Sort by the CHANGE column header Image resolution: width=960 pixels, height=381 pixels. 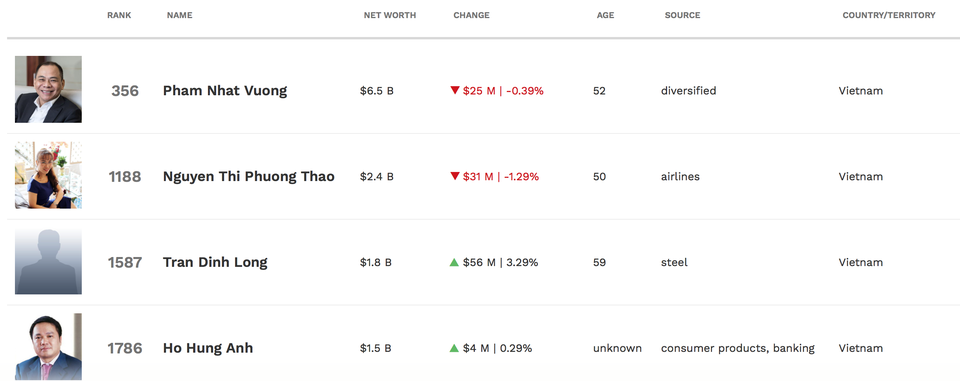coord(471,15)
